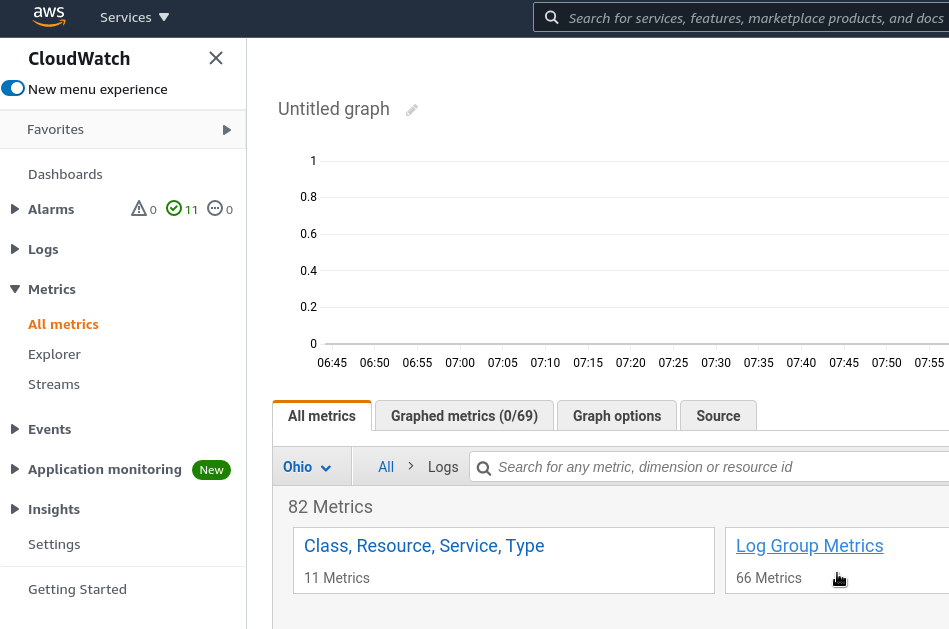Click the Untitled graph title
The image size is (949, 629).
click(x=333, y=109)
